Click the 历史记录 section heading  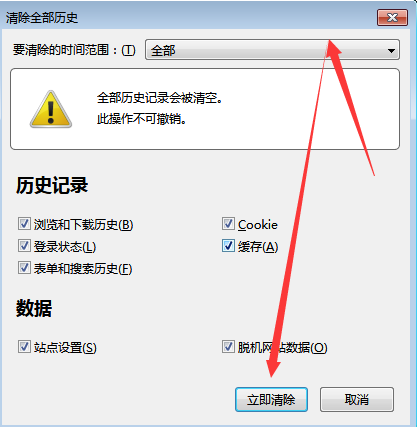(52, 185)
